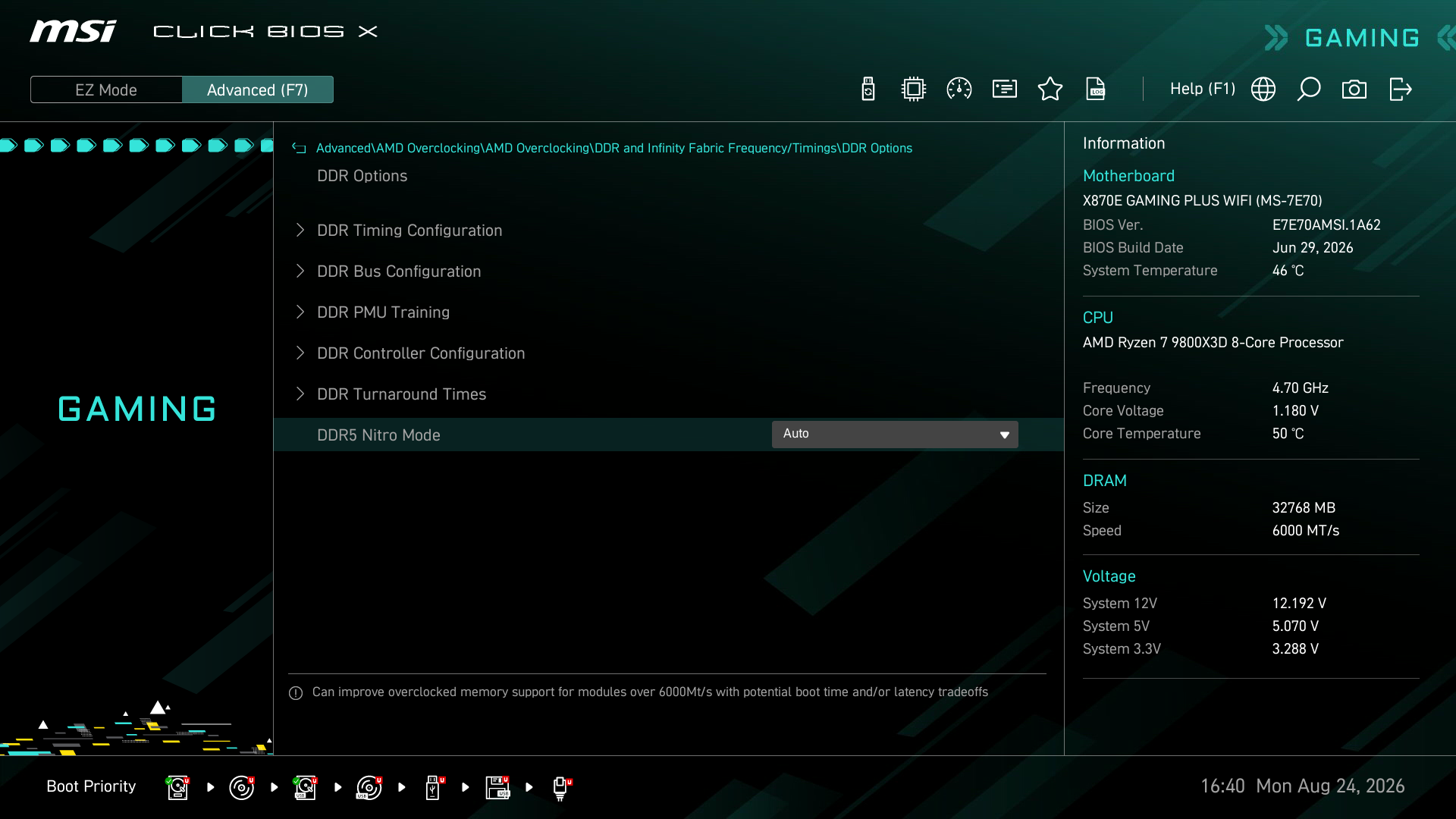Open the speedometer hardware monitor icon
Viewport: 1456px width, 819px height.
tap(959, 89)
